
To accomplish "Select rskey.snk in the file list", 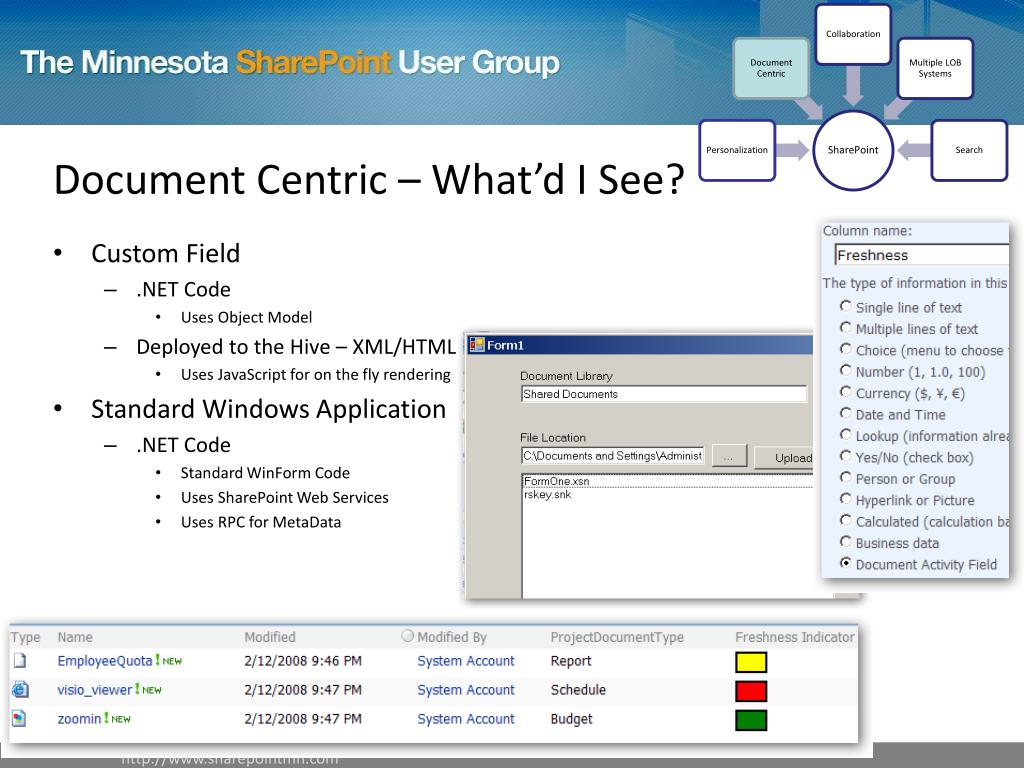I will (547, 495).
